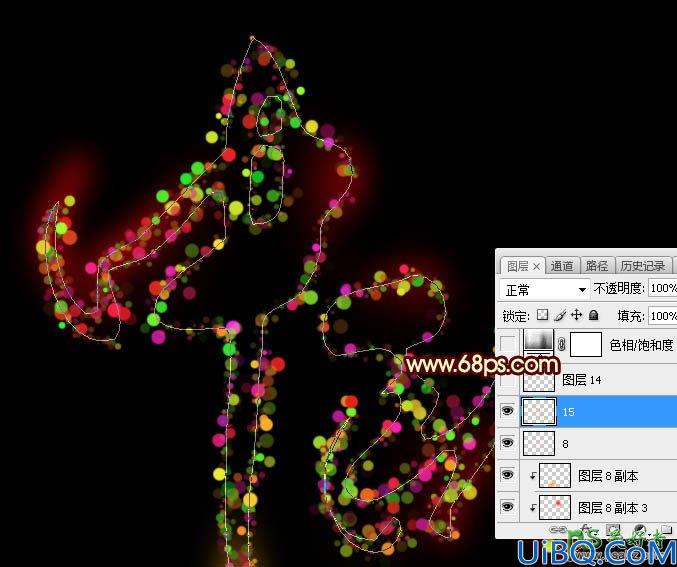Click the 填充 fill value field
Screen dimensions: 677x567
click(x=663, y=316)
